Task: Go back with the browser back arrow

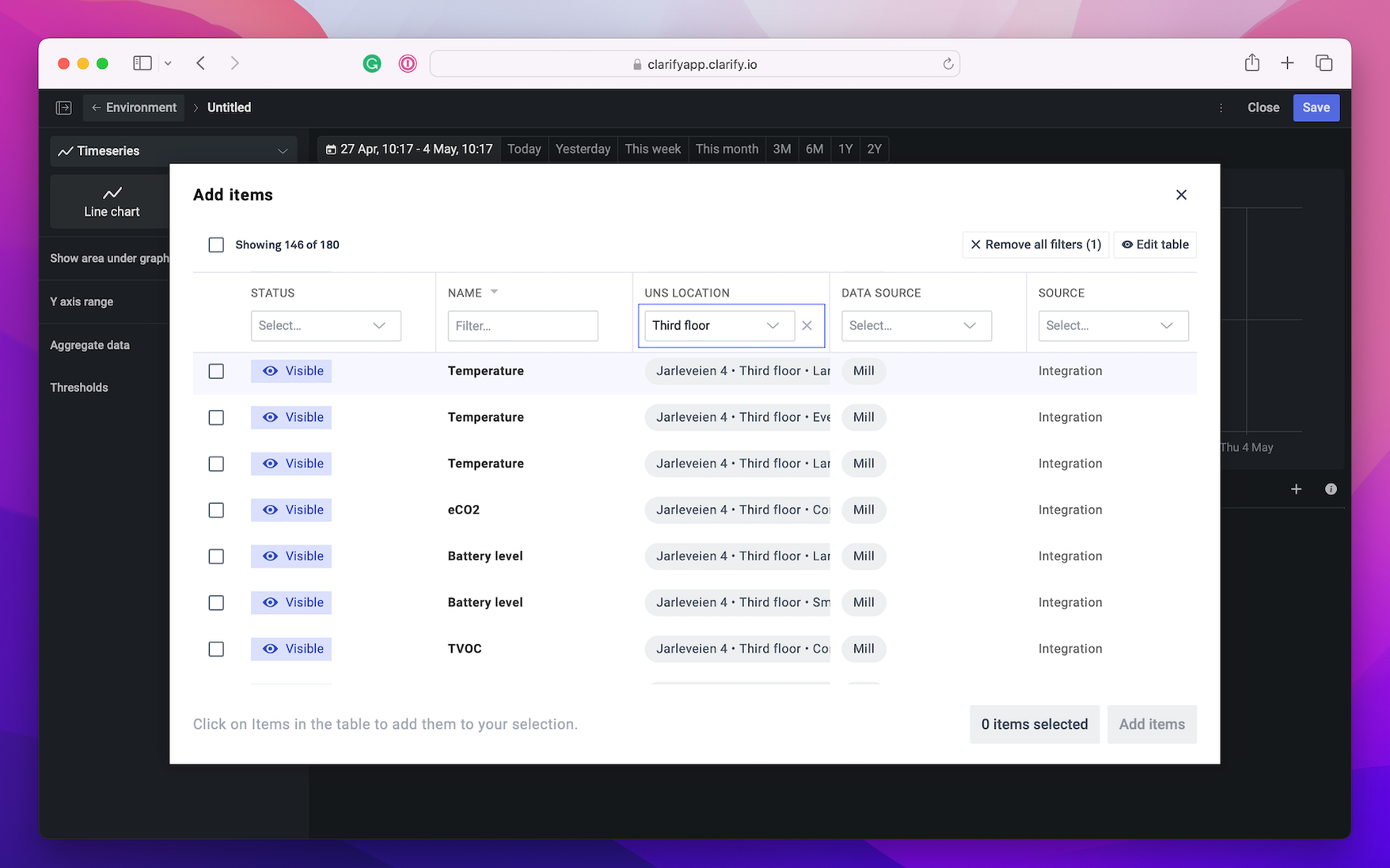Action: coord(201,63)
